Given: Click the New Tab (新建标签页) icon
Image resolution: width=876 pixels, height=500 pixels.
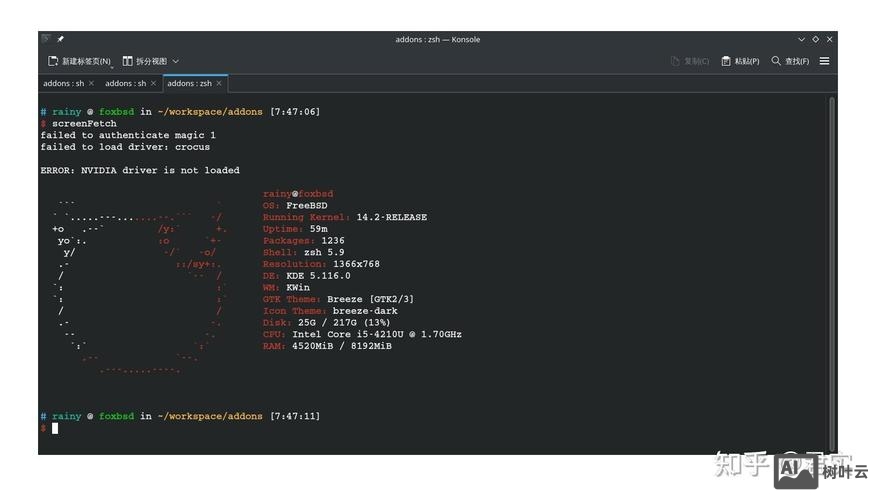Looking at the screenshot, I should click(53, 61).
